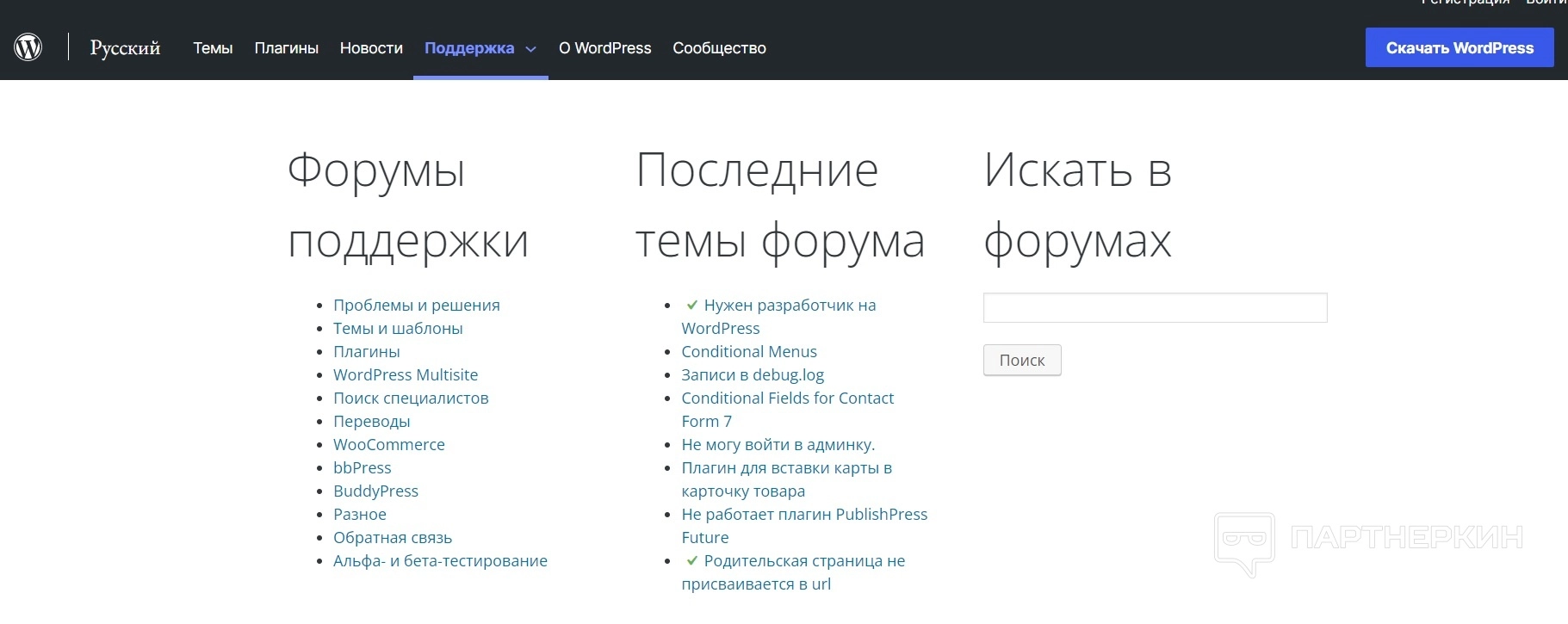Open the WooCommerce forum link
This screenshot has height=624, width=1568.
coord(389,444)
